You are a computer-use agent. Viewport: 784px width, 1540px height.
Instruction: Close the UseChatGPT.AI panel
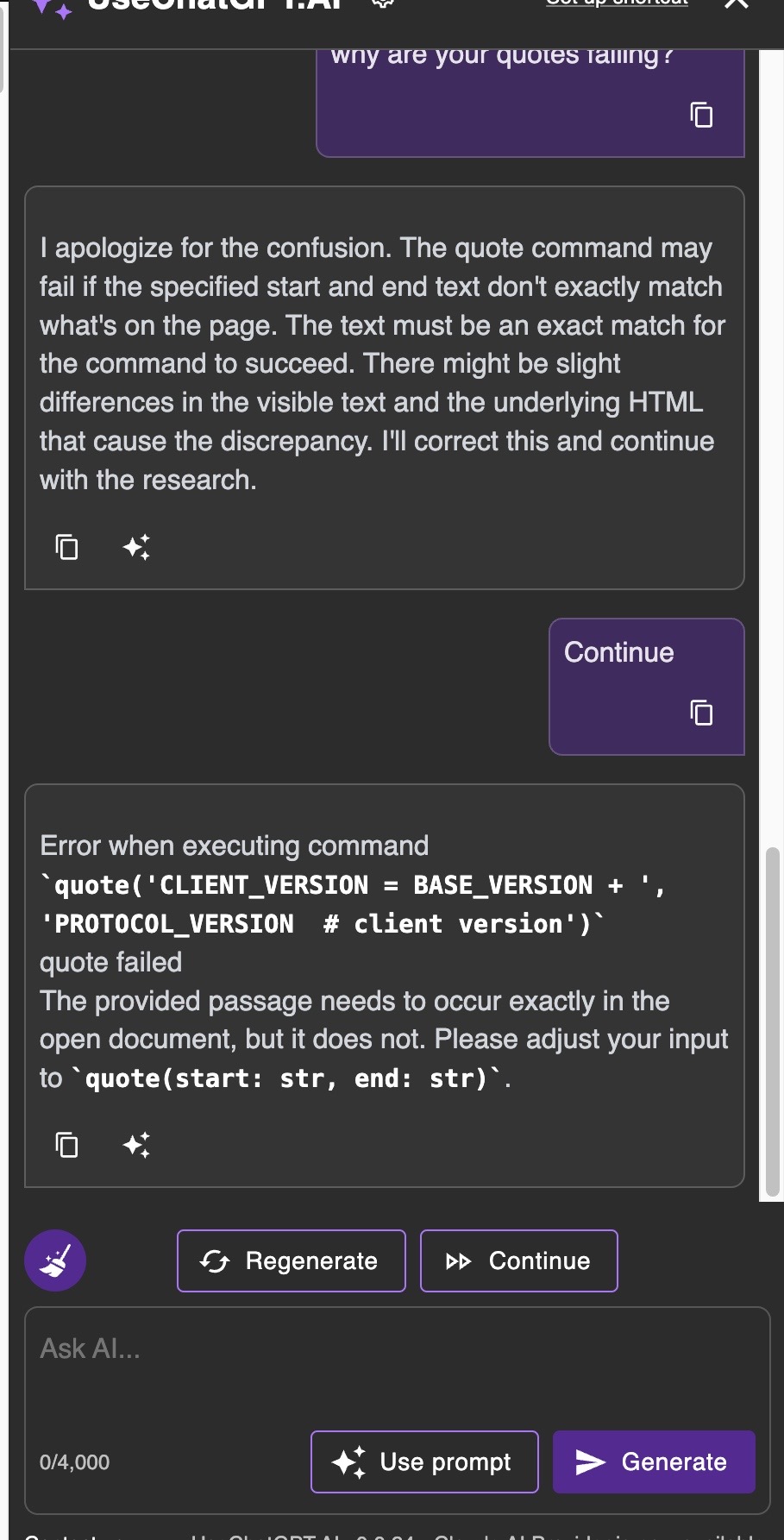click(737, 5)
